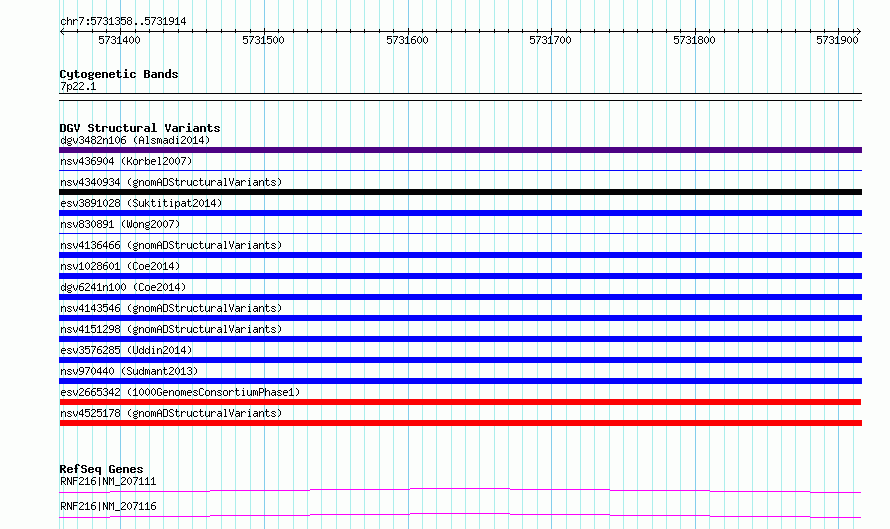Open esv3891028 (Suktitipat2014) variant
The width and height of the screenshot is (890, 529).
141,203
